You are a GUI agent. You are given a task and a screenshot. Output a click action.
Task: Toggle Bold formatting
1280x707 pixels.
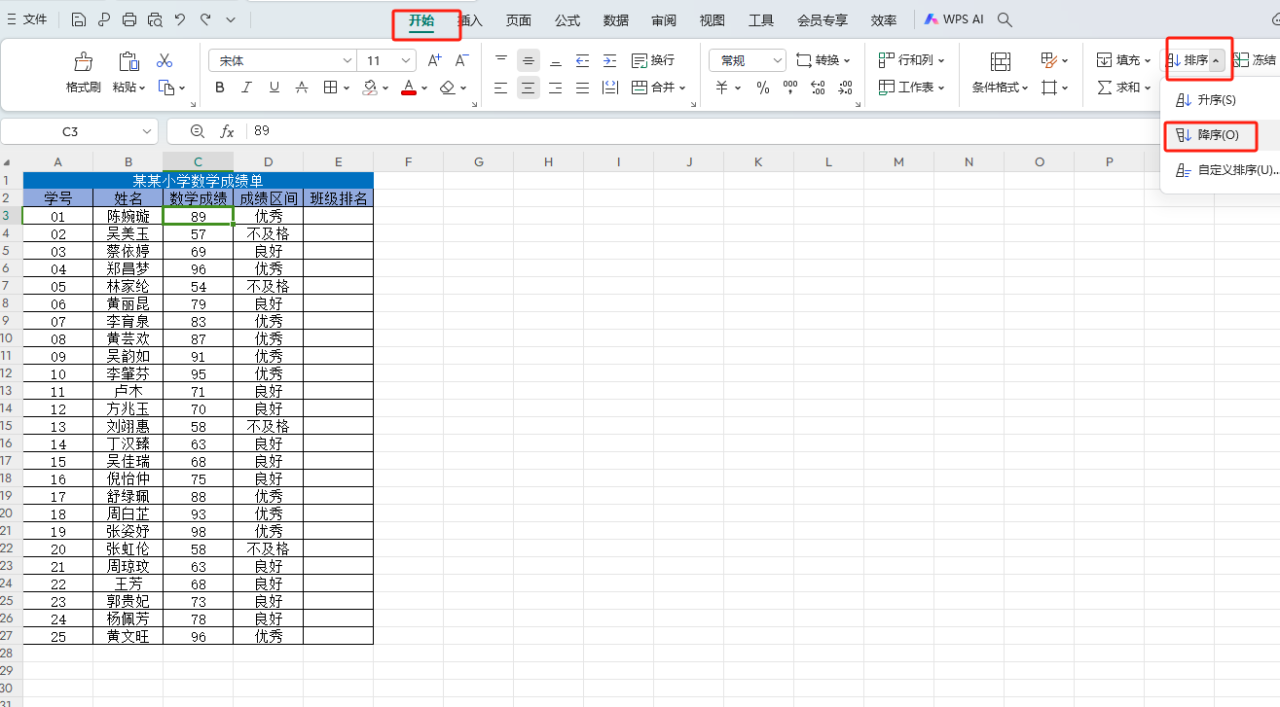pos(220,88)
